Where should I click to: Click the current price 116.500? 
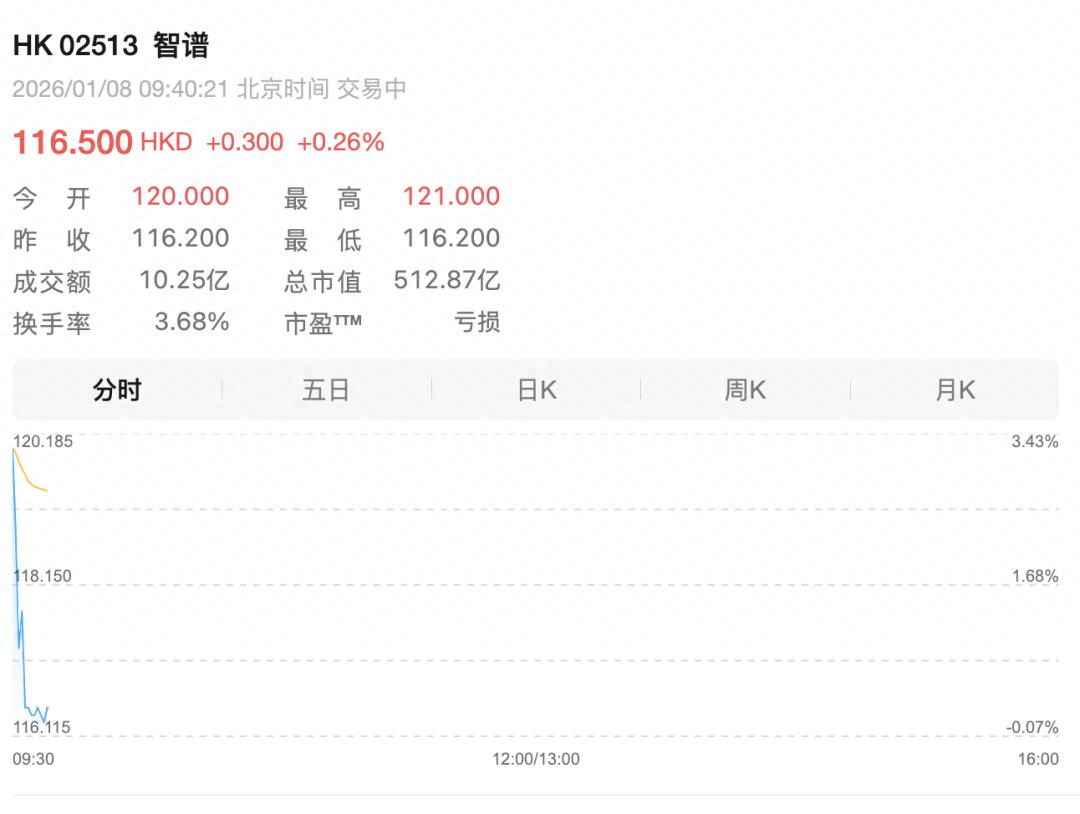click(x=72, y=142)
